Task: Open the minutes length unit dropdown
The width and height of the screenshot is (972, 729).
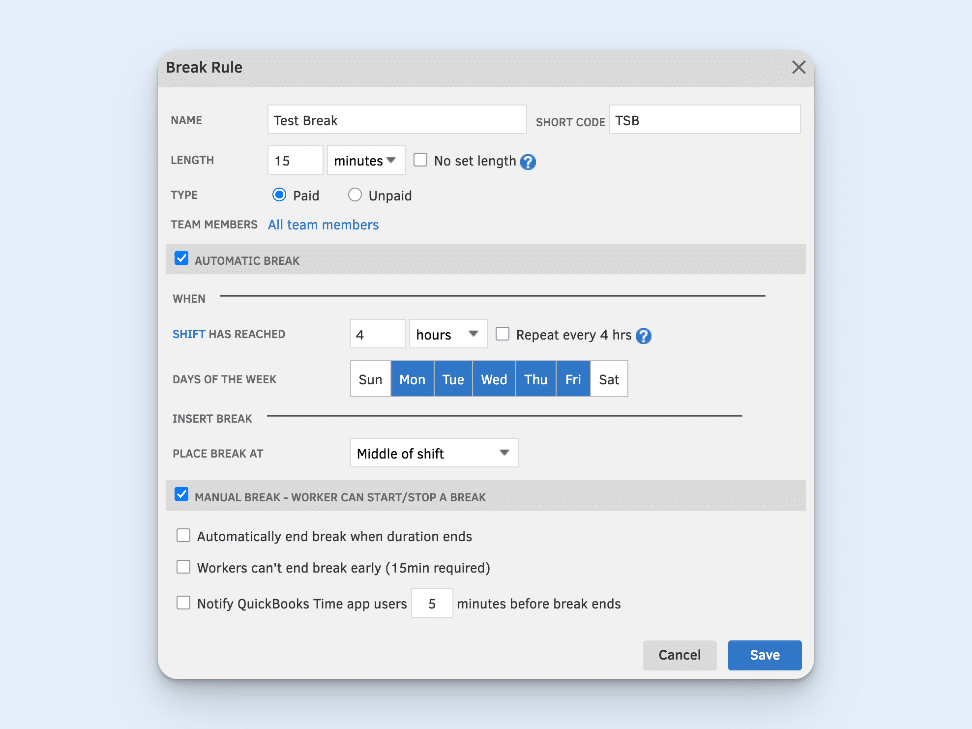Action: pyautogui.click(x=366, y=160)
